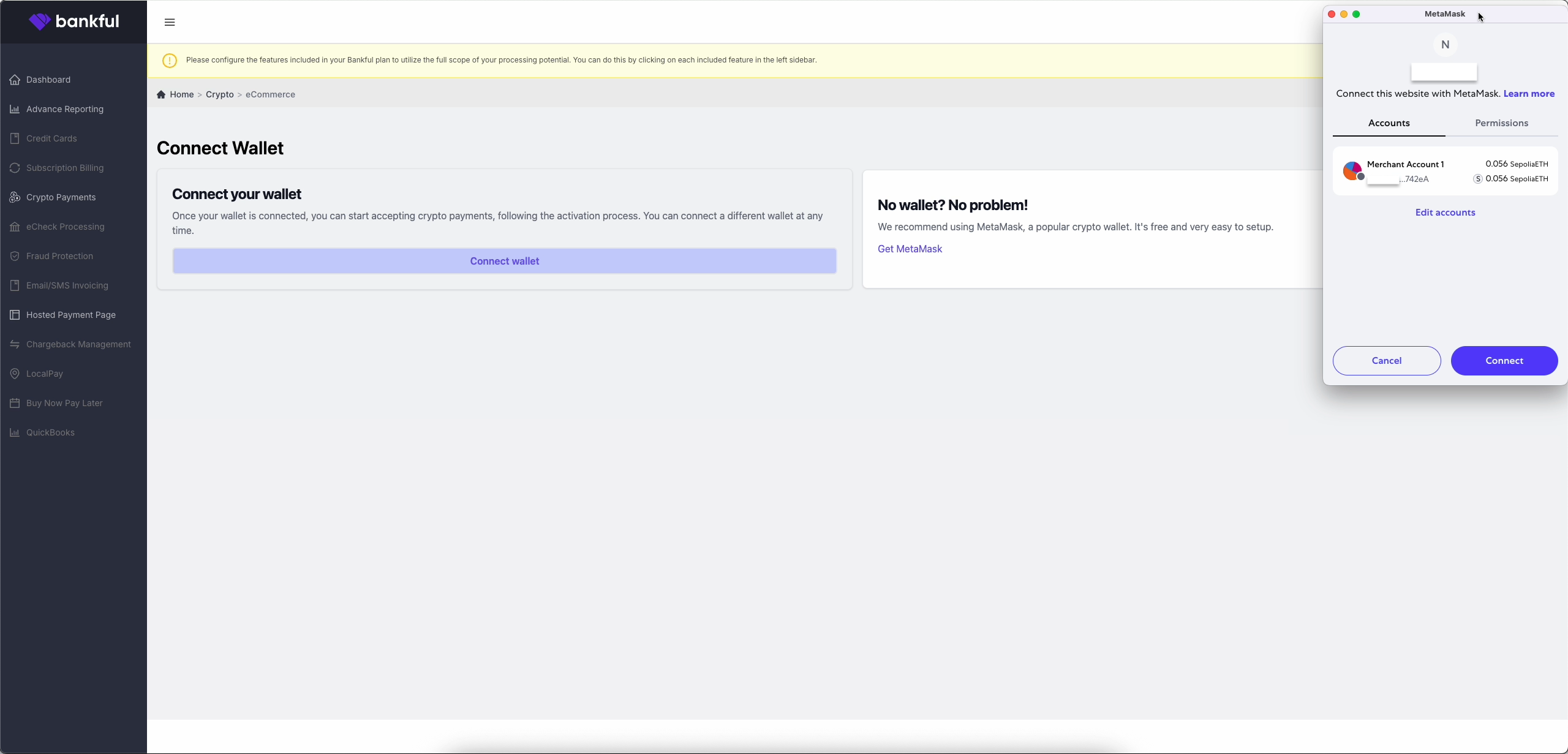Screen dimensions: 1568x754
Task: Click the SepoliaETH S token icon
Action: 1477,179
